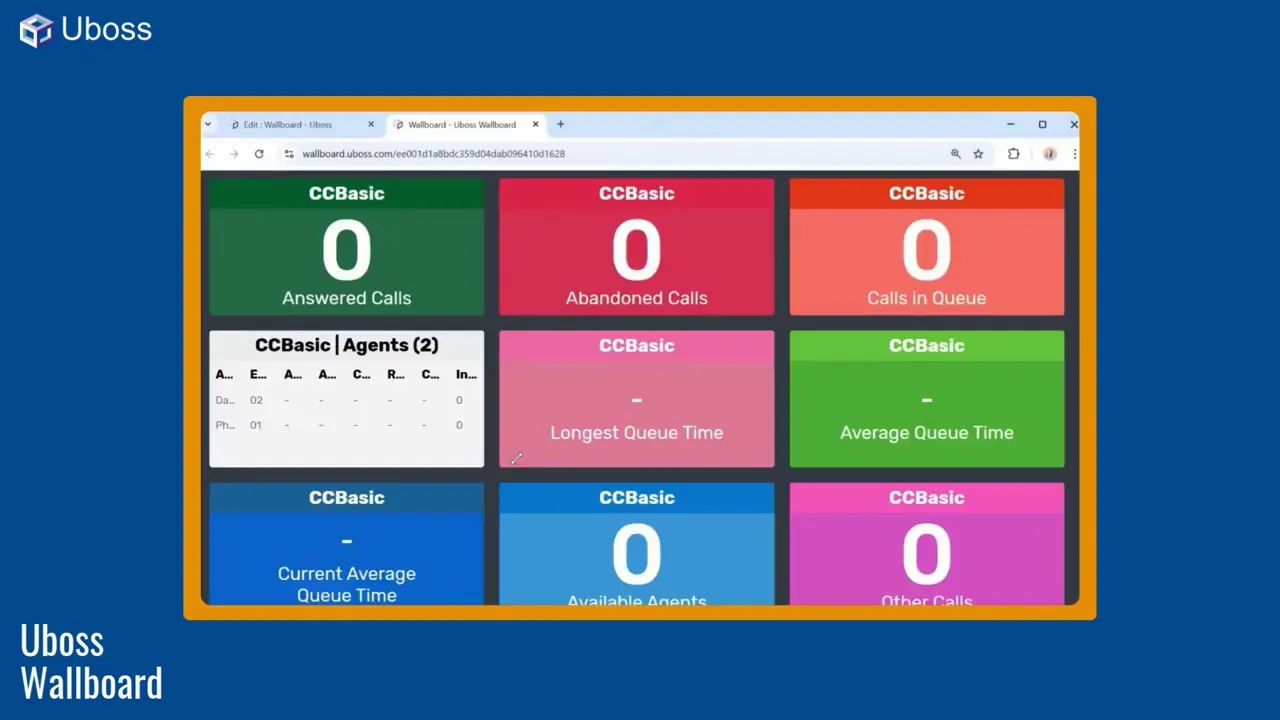Click the CCBasic | Agents (2) heading
1280x720 pixels.
(x=346, y=345)
